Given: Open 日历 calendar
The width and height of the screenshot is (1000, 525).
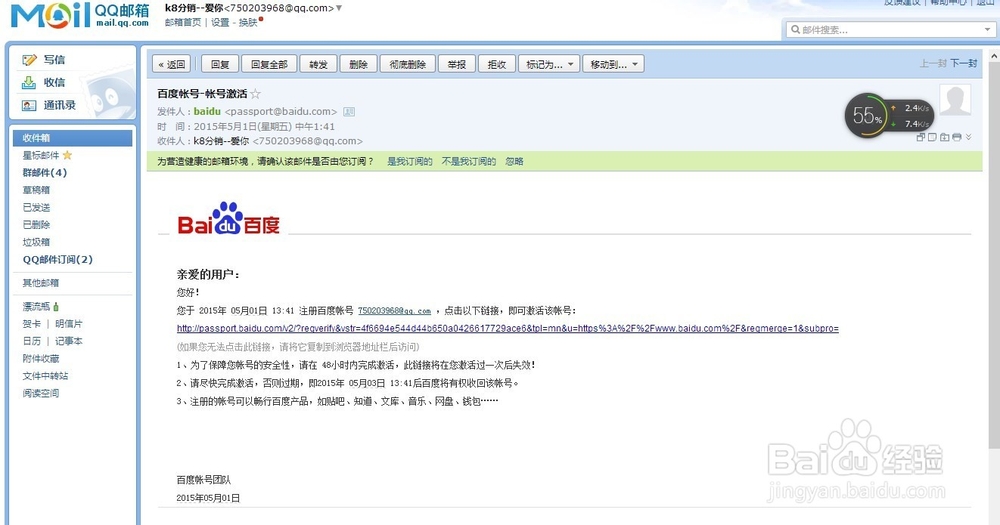Looking at the screenshot, I should [32, 341].
